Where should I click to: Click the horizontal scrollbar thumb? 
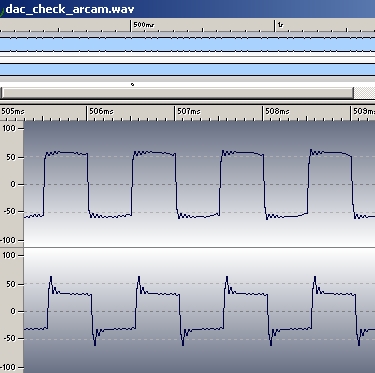click(x=177, y=93)
